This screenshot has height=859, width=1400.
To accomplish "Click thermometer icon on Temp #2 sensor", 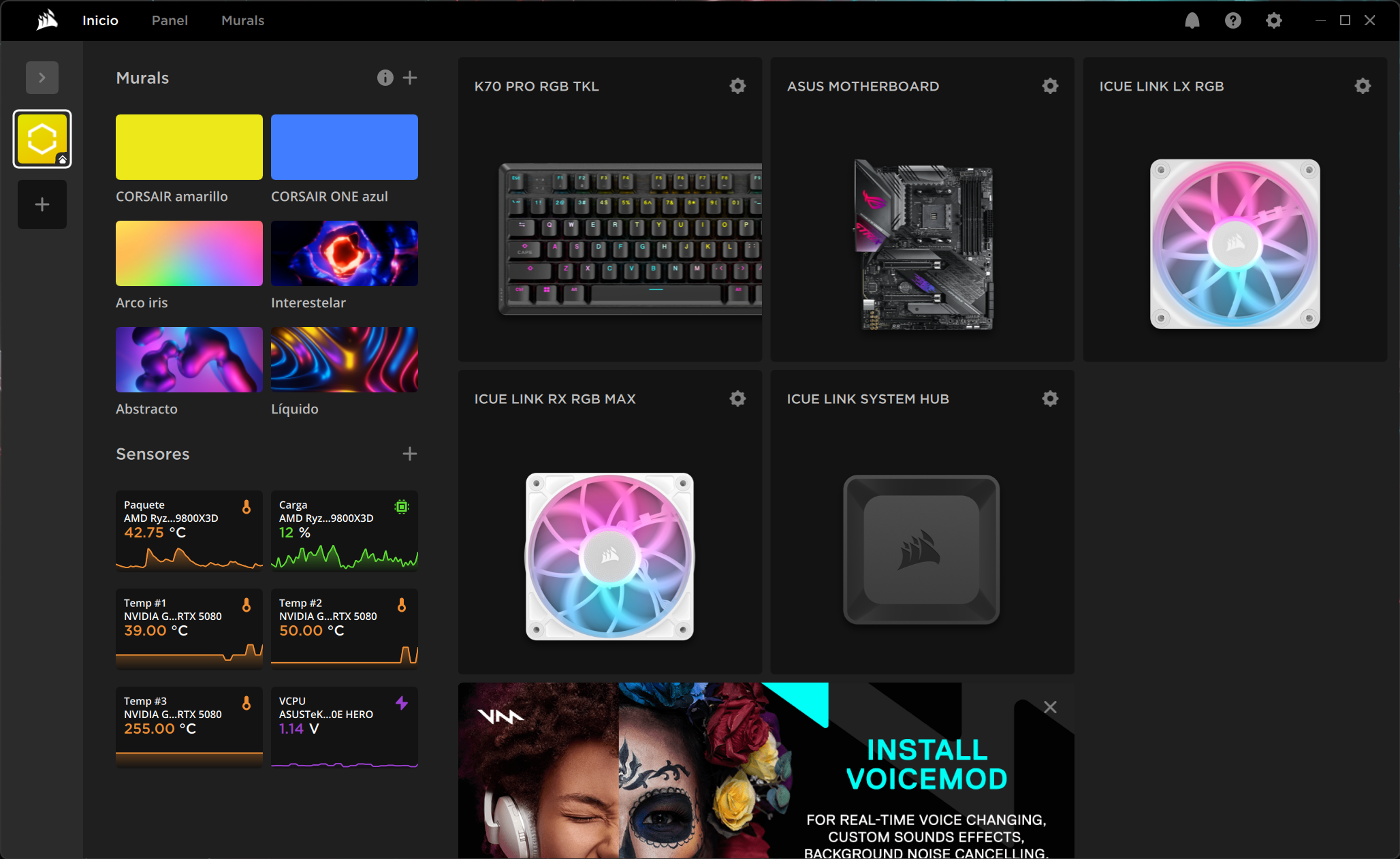I will [x=402, y=605].
